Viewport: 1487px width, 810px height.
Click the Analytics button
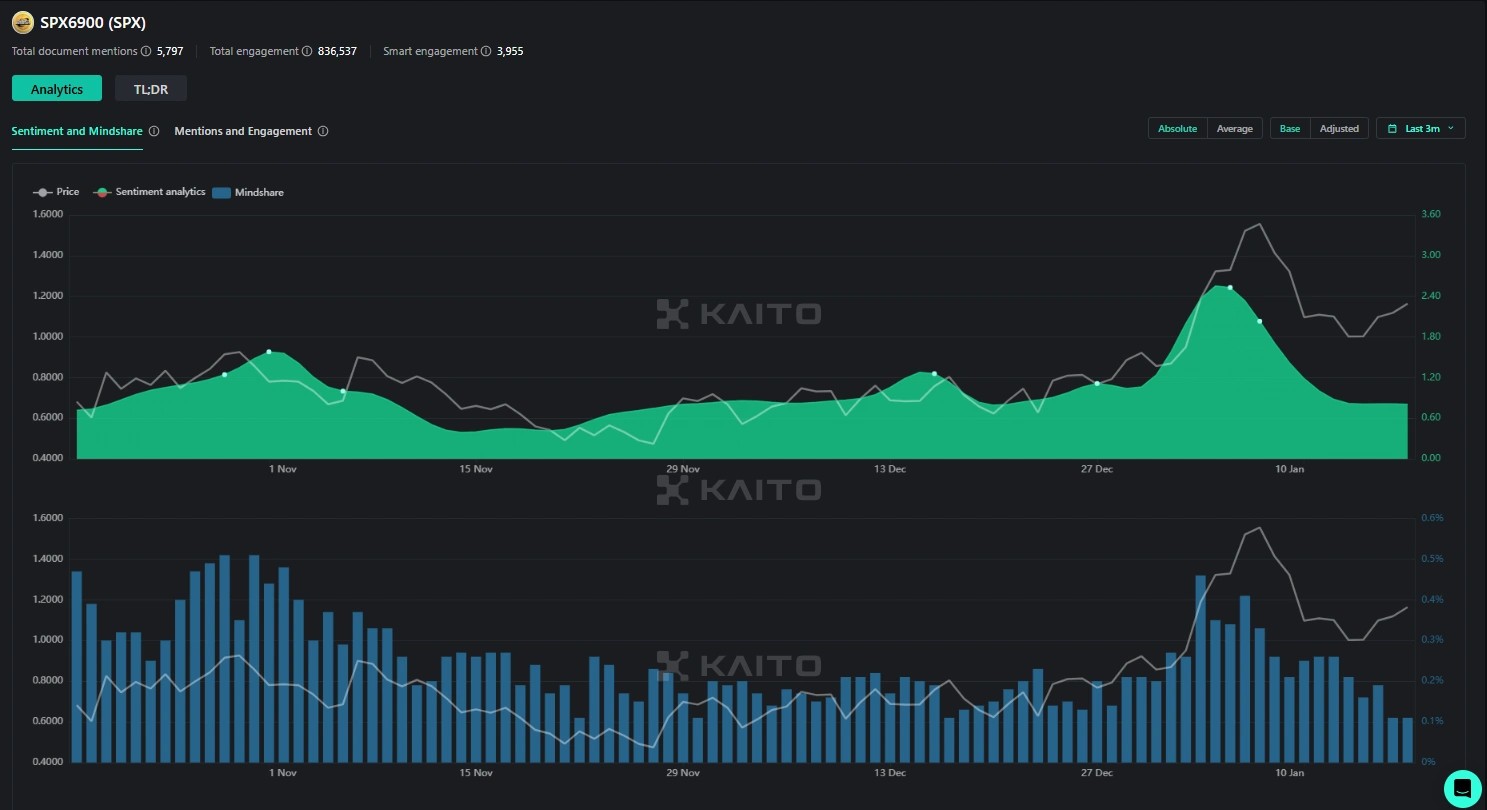(x=57, y=89)
